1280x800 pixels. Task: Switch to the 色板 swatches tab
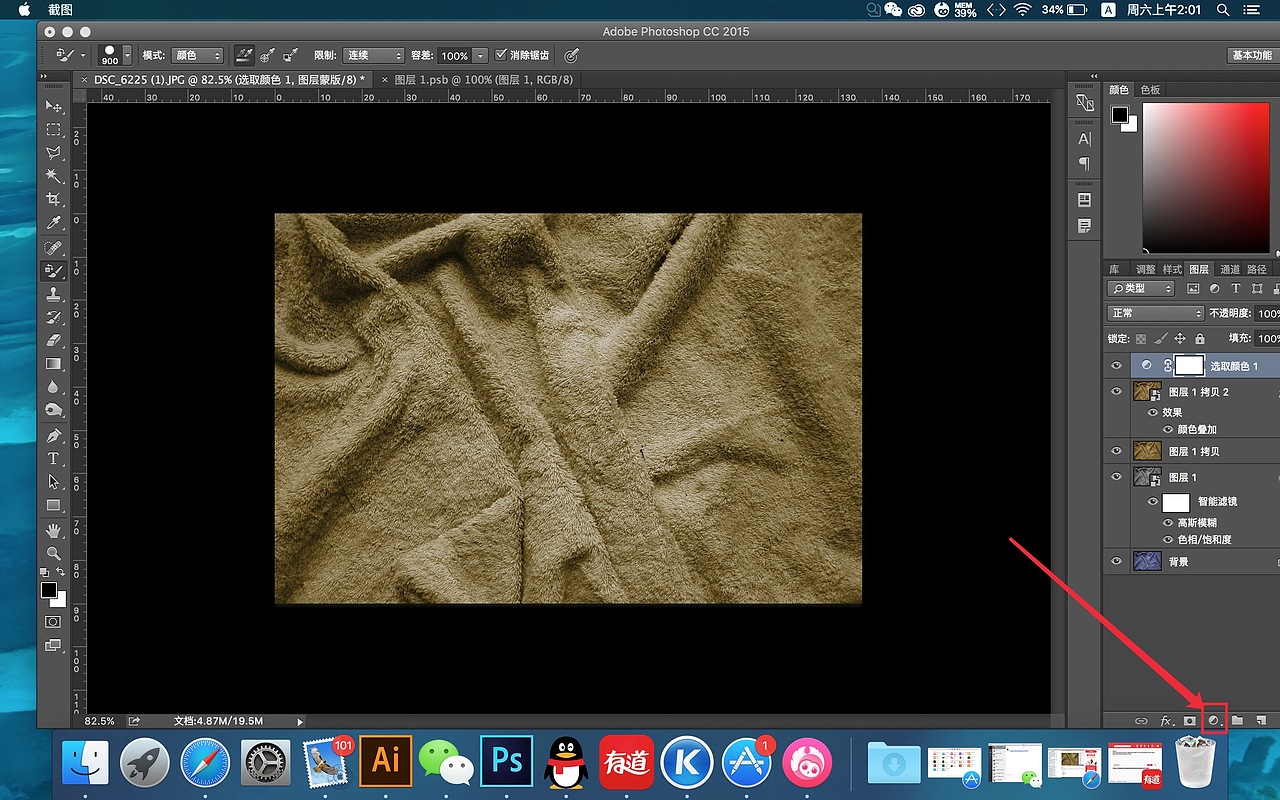click(x=1150, y=90)
